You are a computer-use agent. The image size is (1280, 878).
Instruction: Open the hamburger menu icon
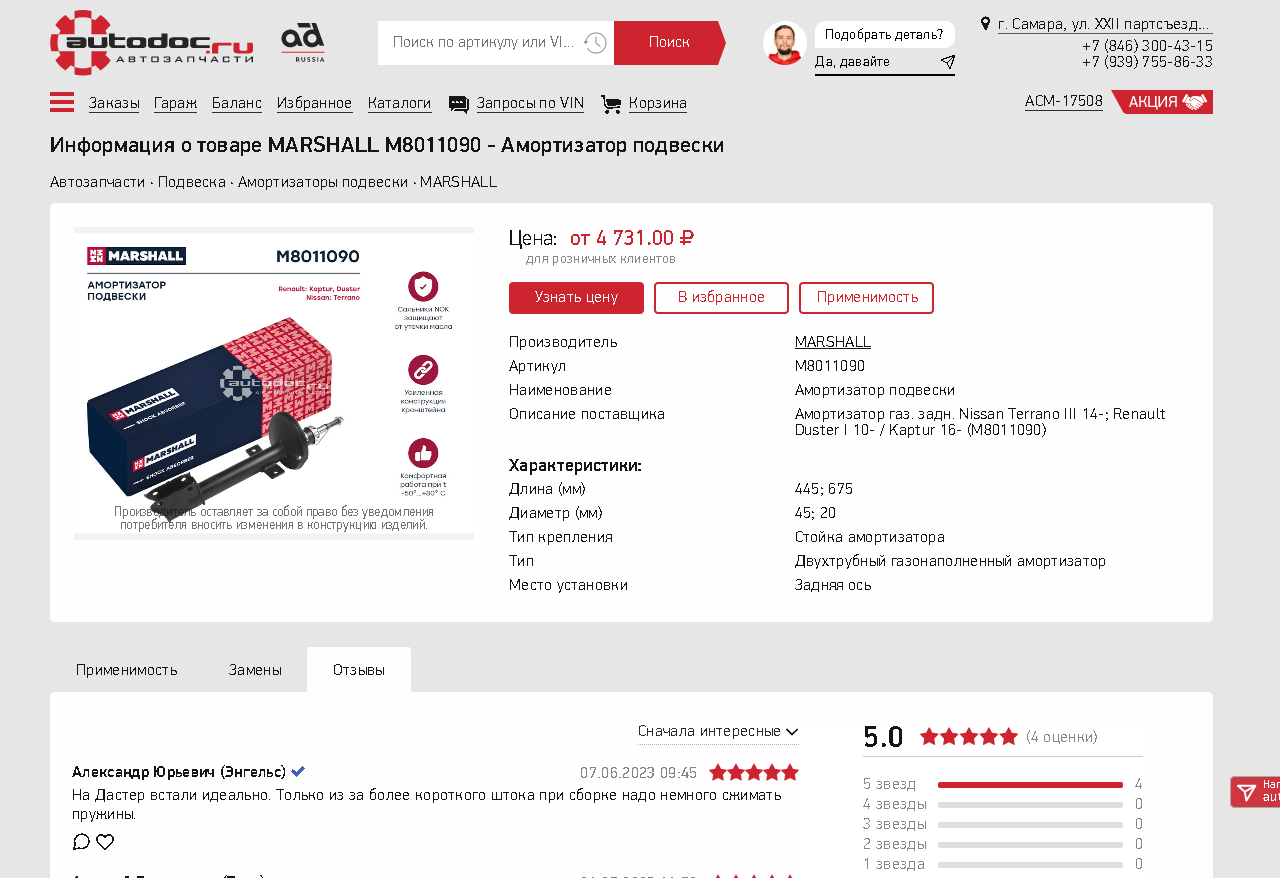coord(62,103)
